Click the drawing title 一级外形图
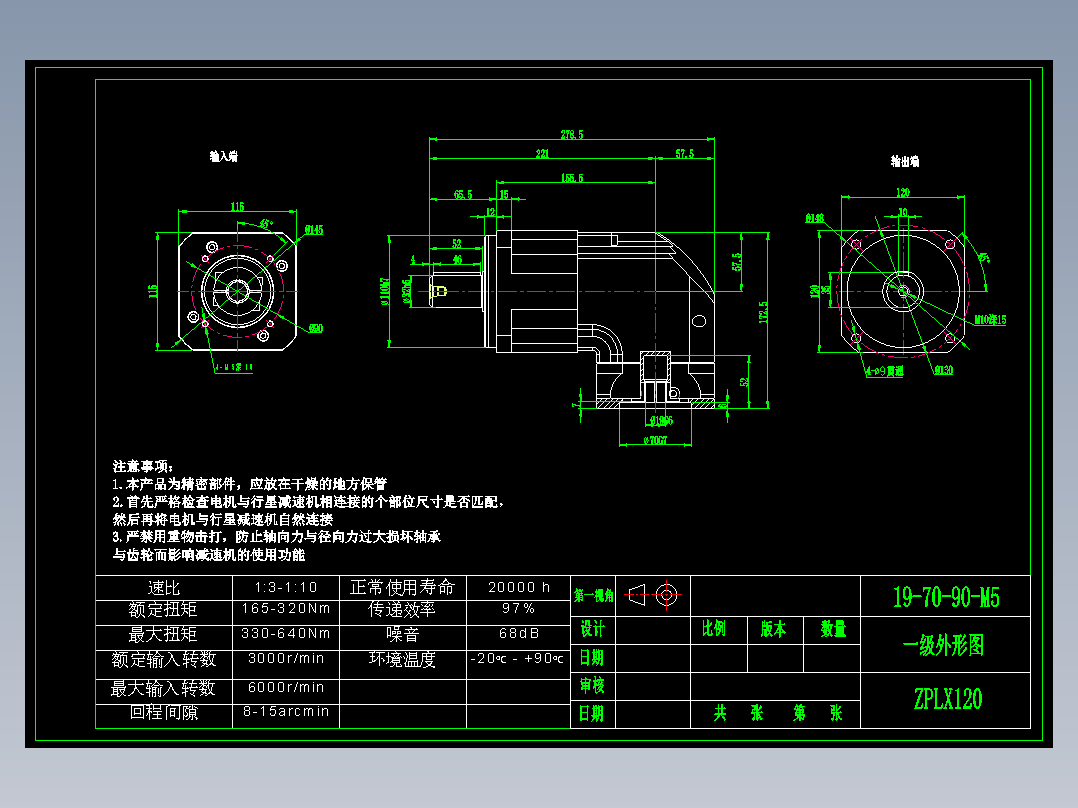 click(944, 644)
